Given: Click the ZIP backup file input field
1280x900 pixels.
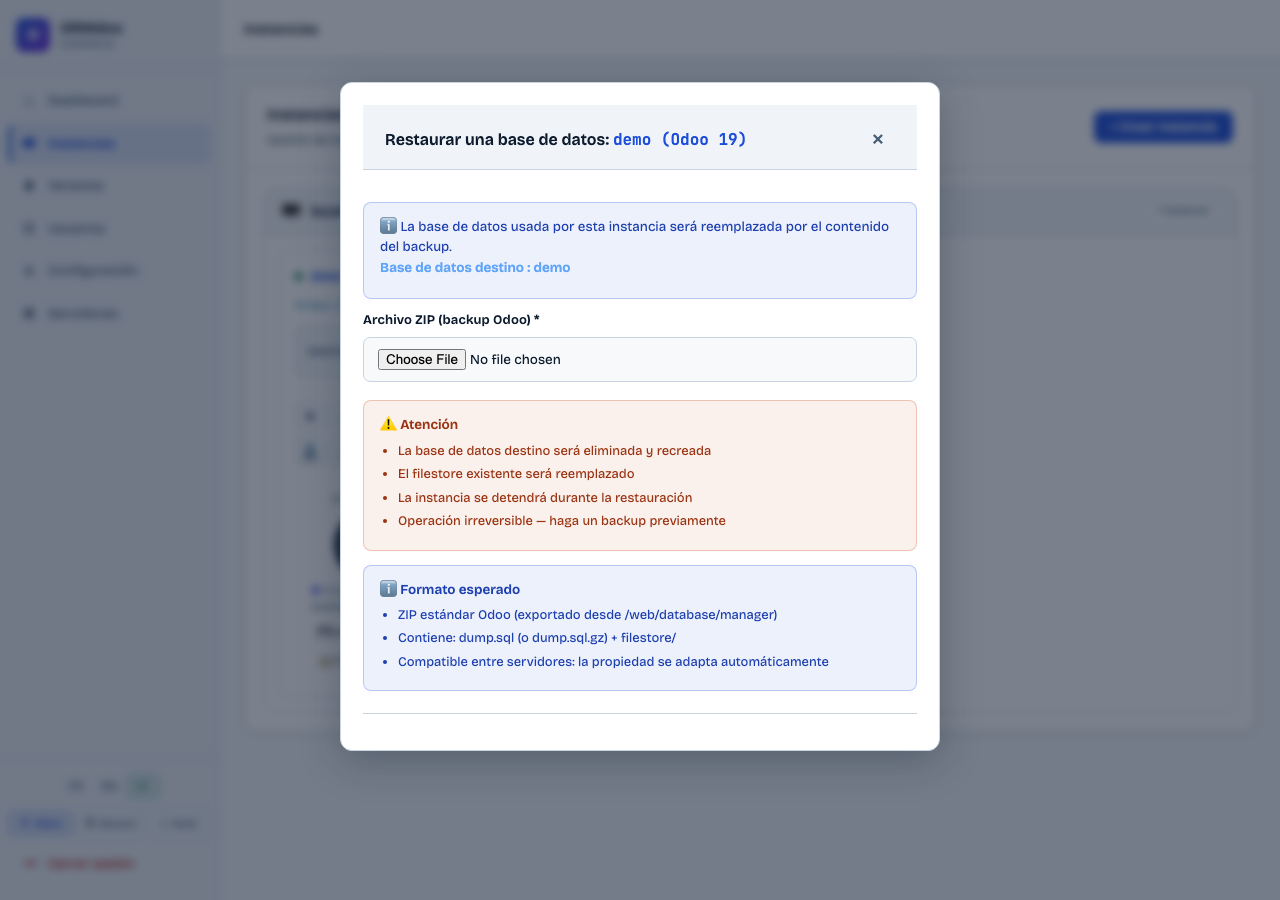Looking at the screenshot, I should pyautogui.click(x=640, y=360).
